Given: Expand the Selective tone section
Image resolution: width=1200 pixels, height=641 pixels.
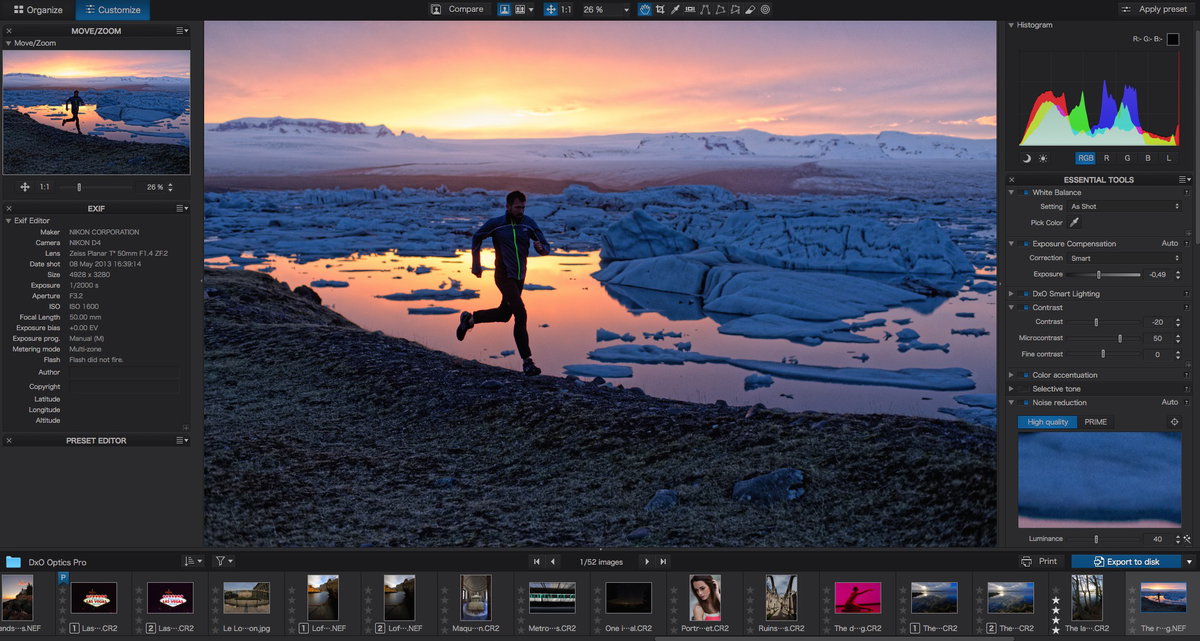Looking at the screenshot, I should coord(1011,389).
